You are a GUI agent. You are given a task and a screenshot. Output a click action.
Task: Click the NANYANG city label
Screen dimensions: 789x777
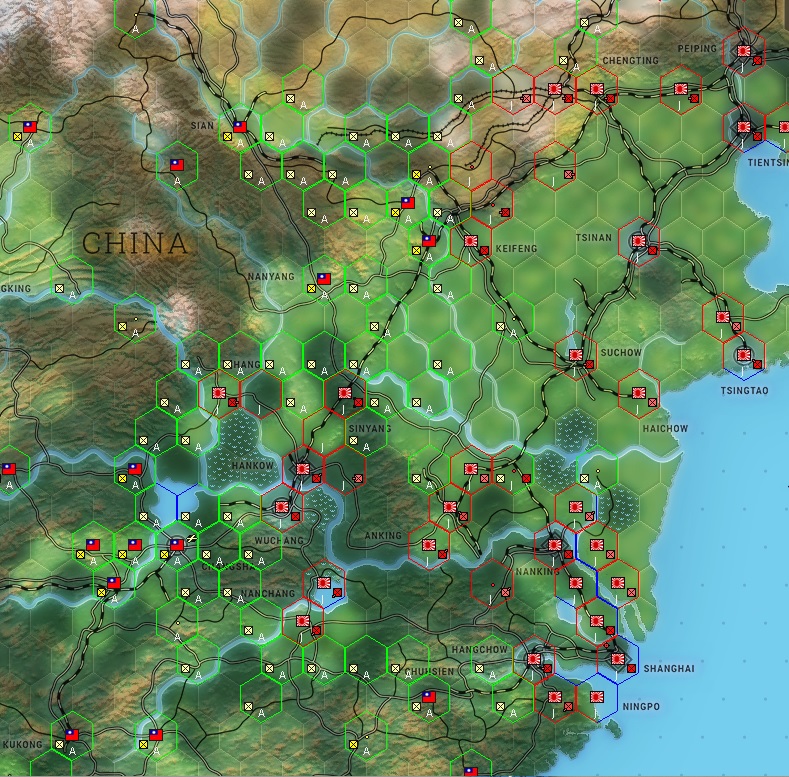pos(271,277)
